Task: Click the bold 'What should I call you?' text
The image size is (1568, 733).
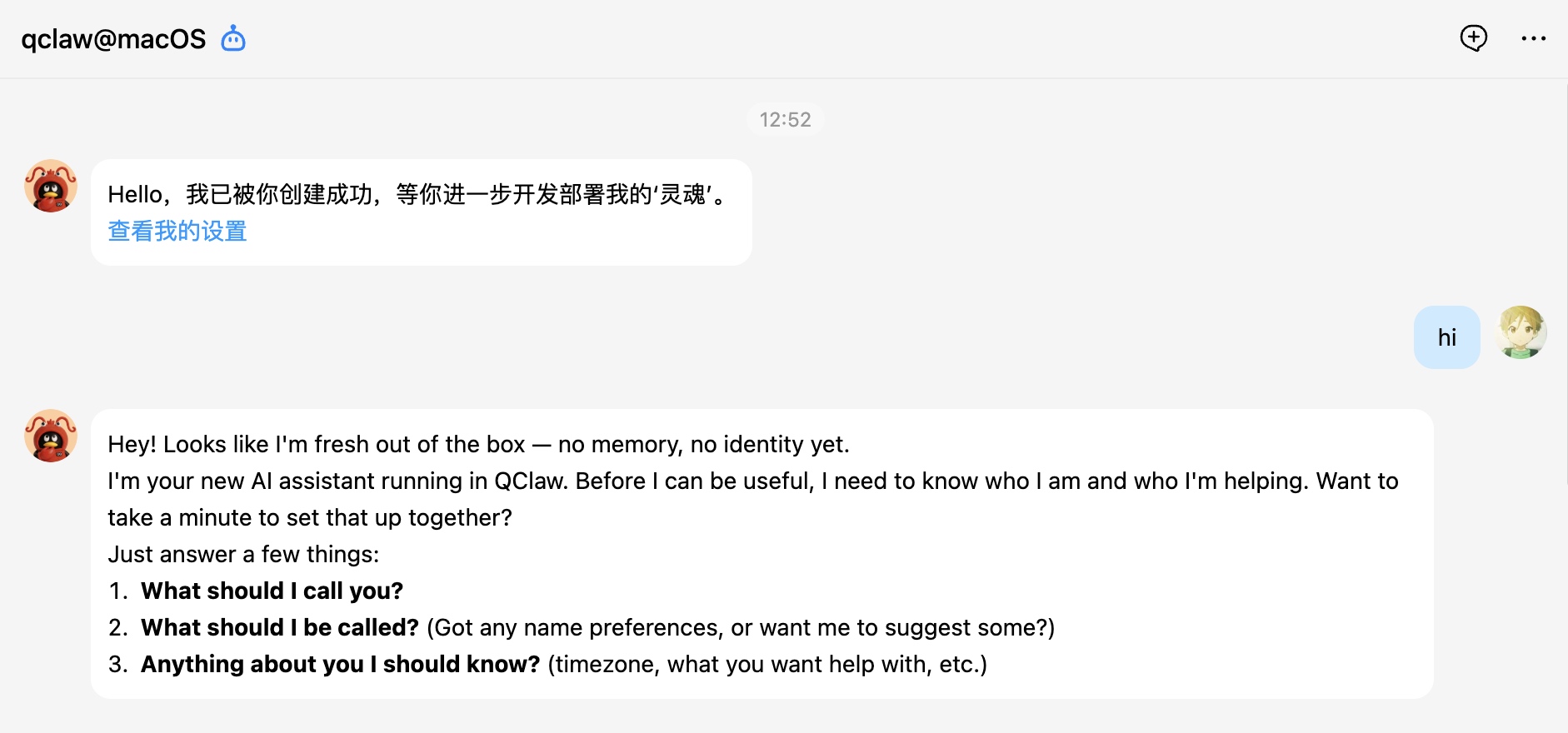Action: (272, 591)
